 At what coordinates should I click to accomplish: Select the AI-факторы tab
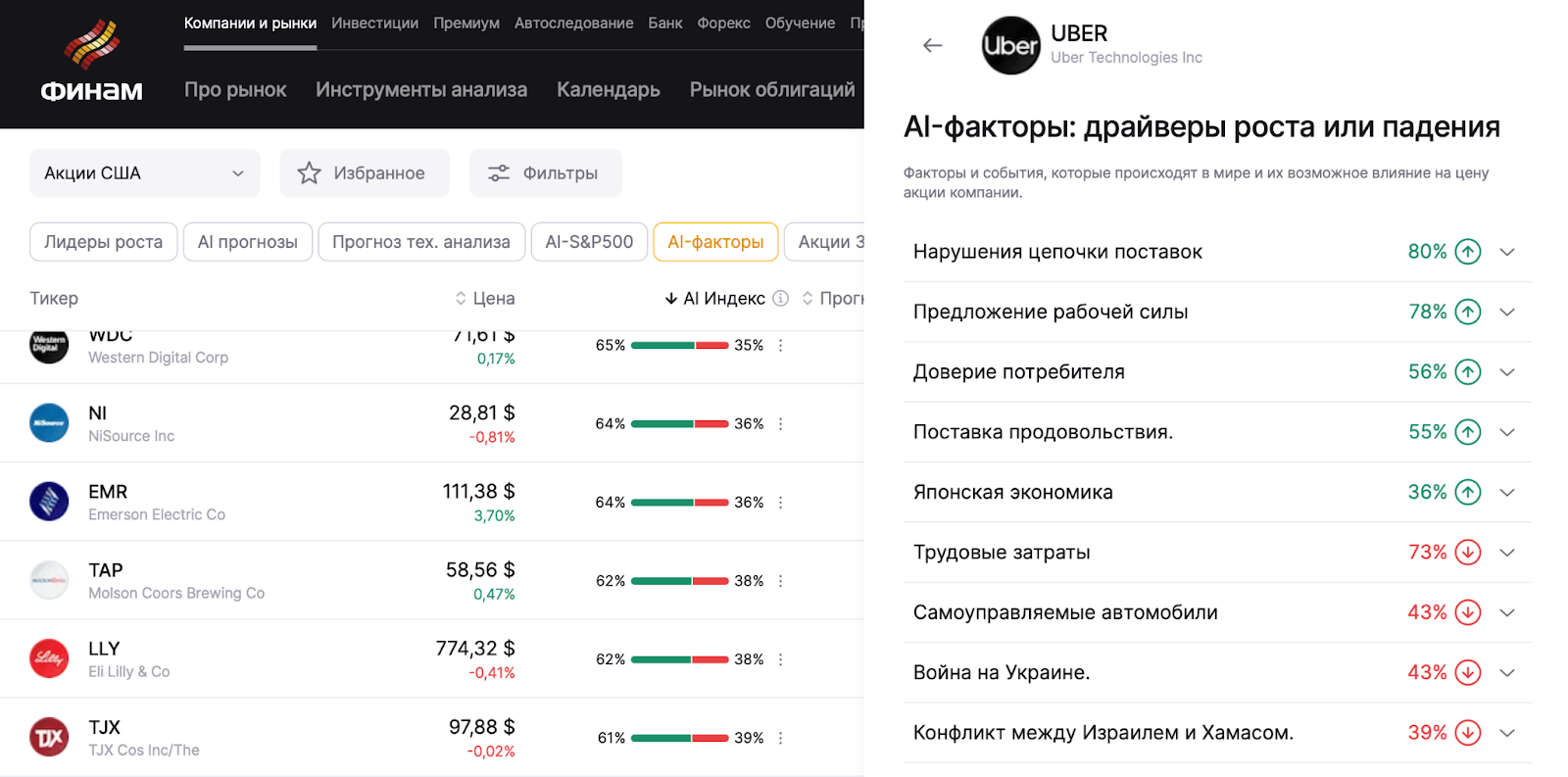tap(715, 242)
